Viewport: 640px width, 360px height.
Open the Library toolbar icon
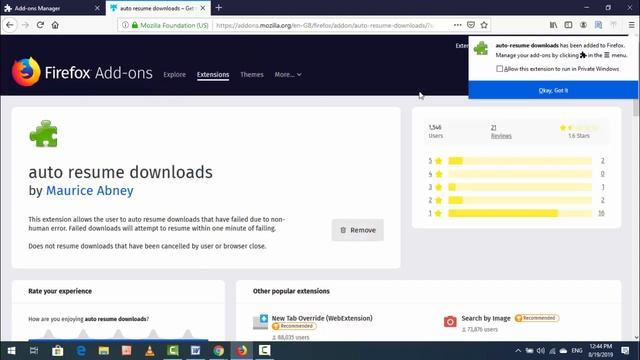tap(553, 25)
